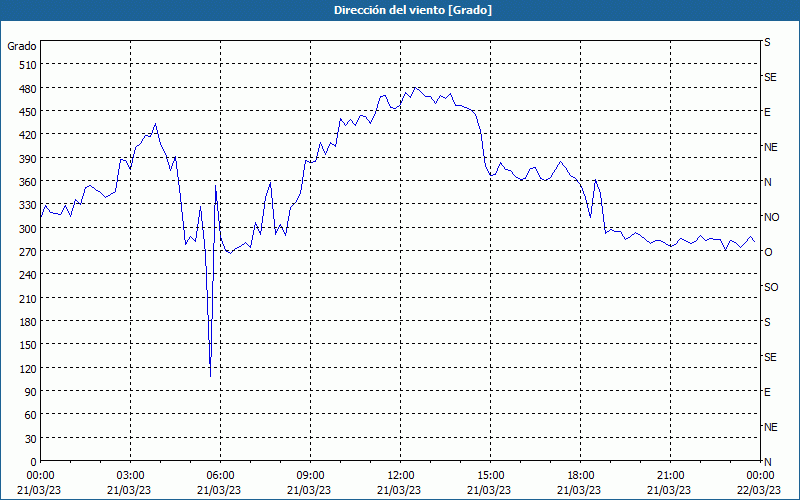Select the 390 y-axis value
The height and width of the screenshot is (500, 800).
pyautogui.click(x=29, y=159)
